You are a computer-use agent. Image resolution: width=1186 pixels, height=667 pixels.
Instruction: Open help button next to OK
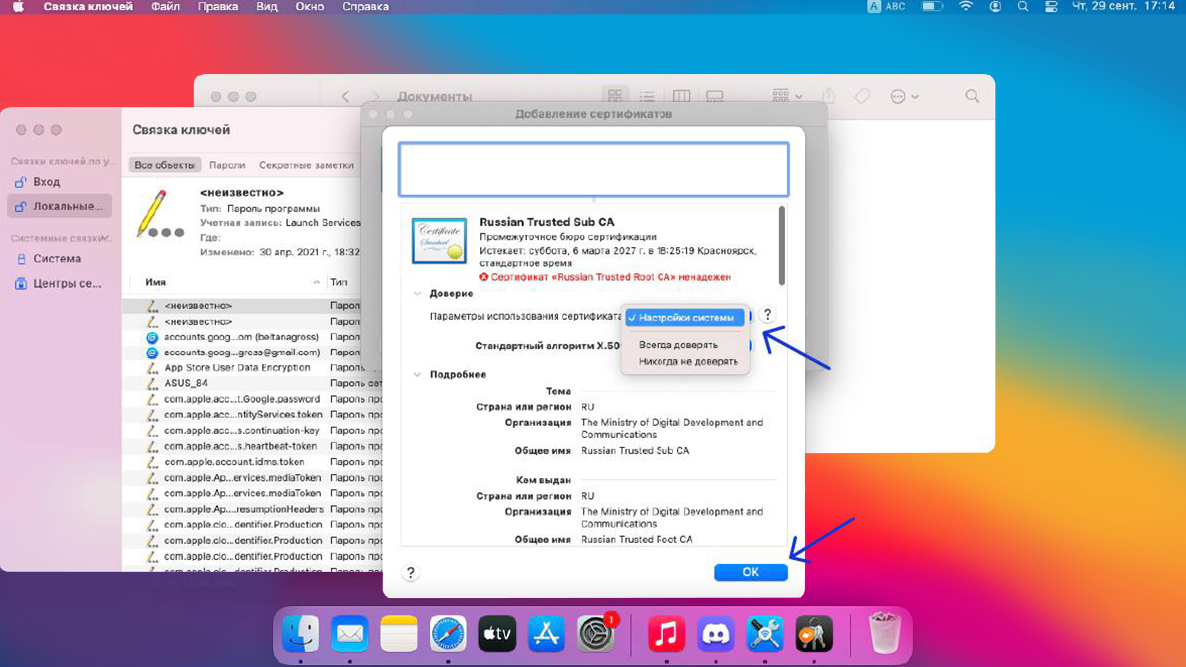411,572
